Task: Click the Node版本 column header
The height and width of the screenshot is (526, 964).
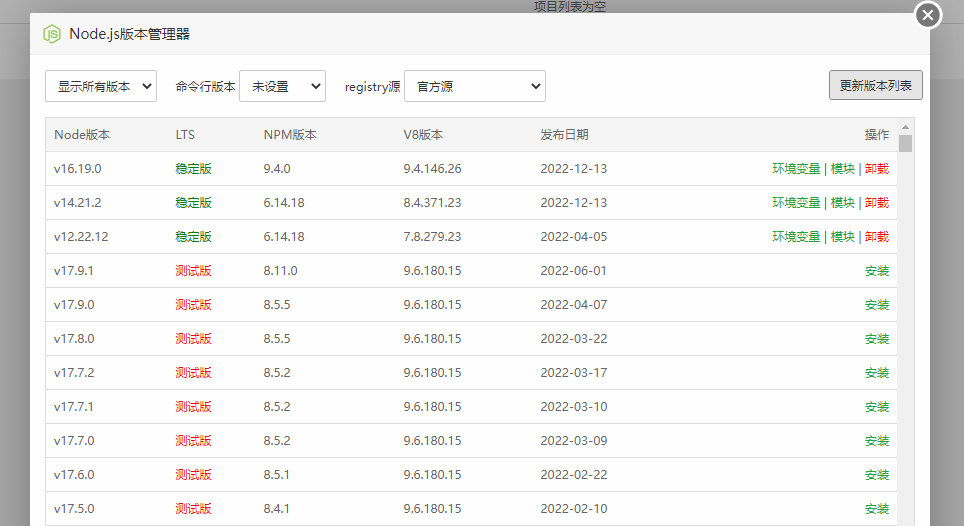Action: tap(82, 135)
